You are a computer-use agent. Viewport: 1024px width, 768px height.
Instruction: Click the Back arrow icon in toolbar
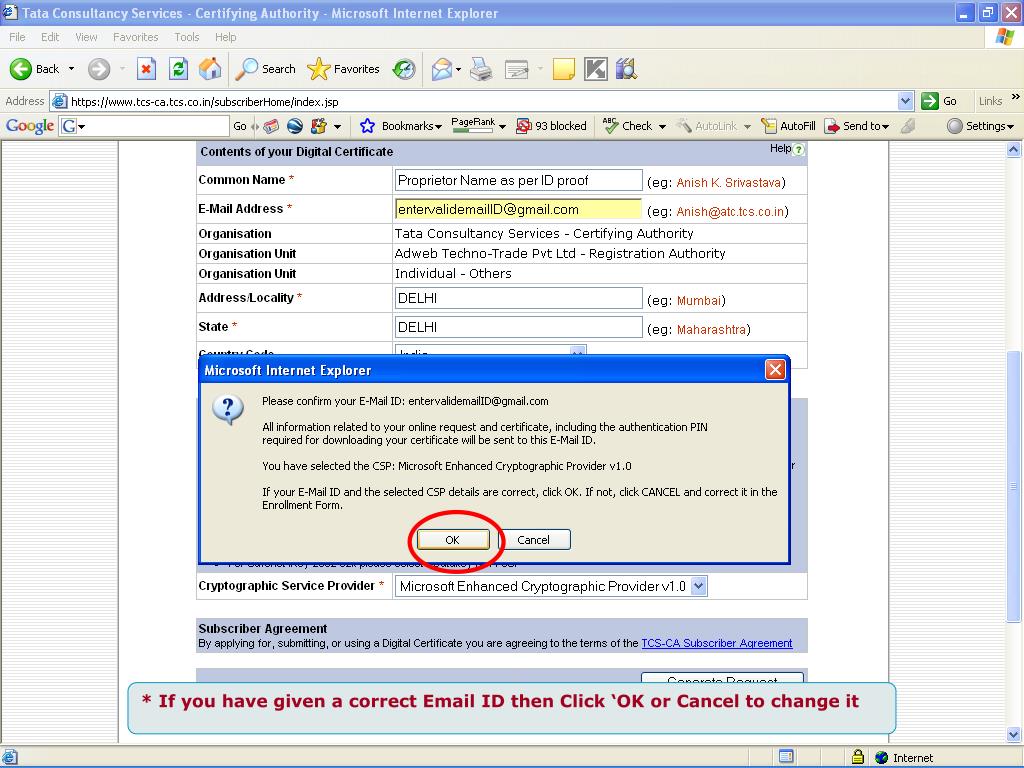[x=21, y=69]
